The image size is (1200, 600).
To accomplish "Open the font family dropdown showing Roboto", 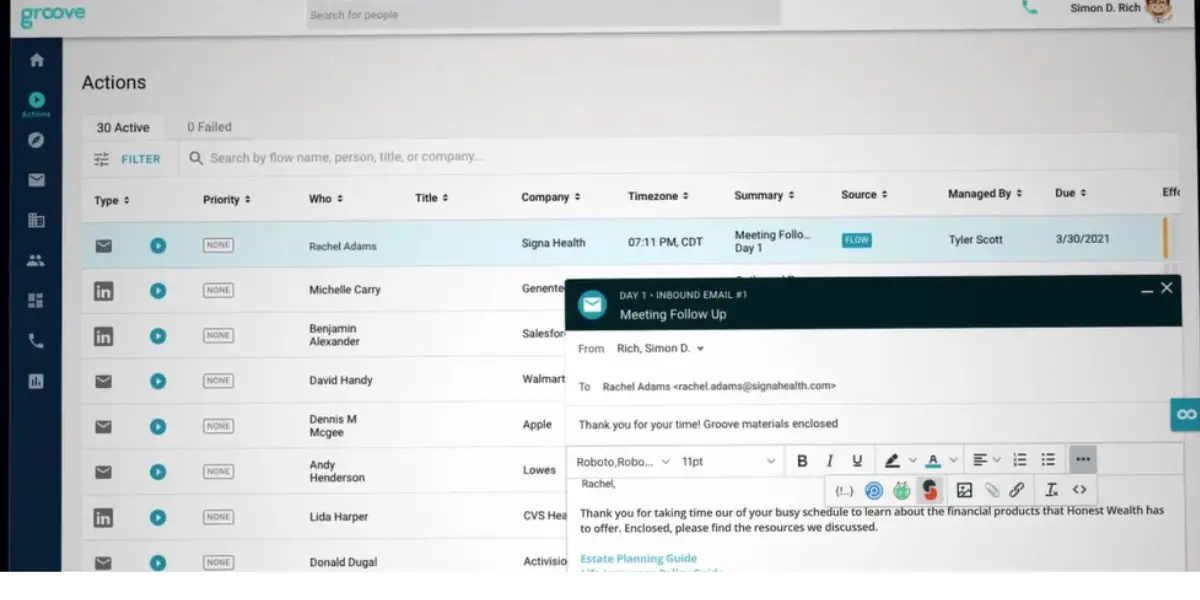I will click(x=623, y=462).
